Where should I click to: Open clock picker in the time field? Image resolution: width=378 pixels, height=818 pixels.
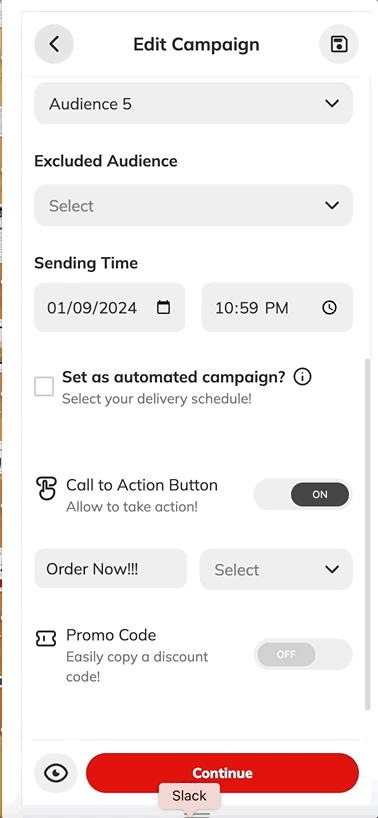(329, 308)
